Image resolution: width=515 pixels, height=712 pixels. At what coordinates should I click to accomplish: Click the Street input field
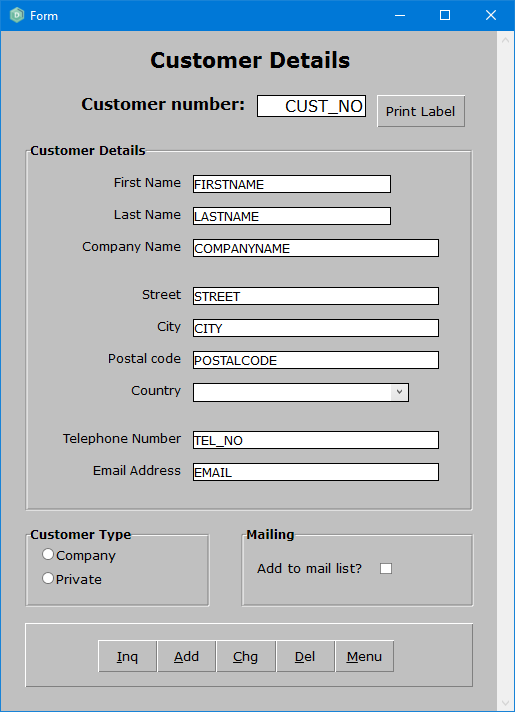tap(316, 296)
